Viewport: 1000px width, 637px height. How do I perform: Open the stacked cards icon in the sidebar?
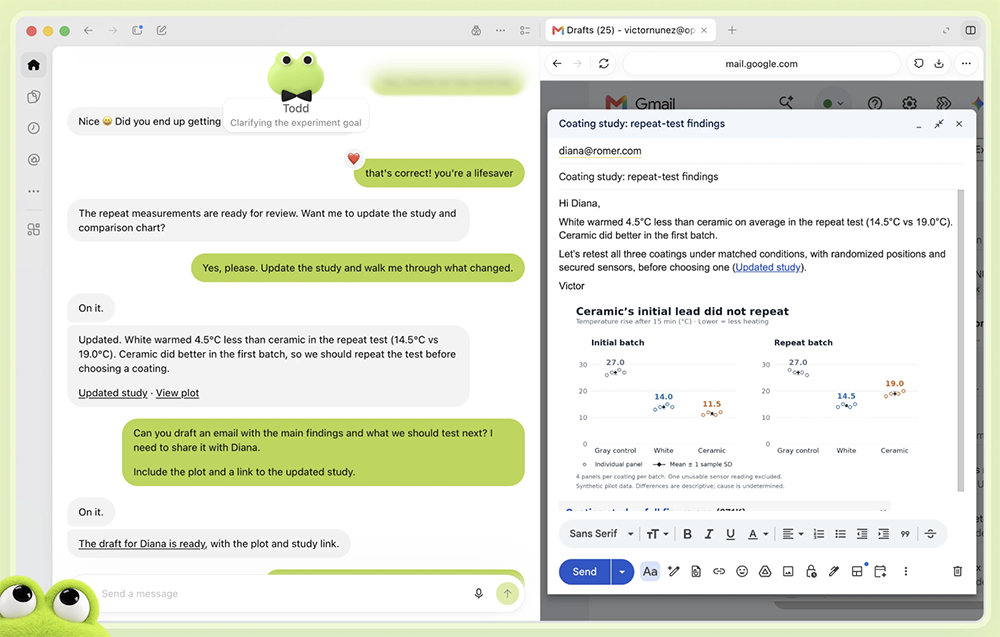pyautogui.click(x=34, y=96)
